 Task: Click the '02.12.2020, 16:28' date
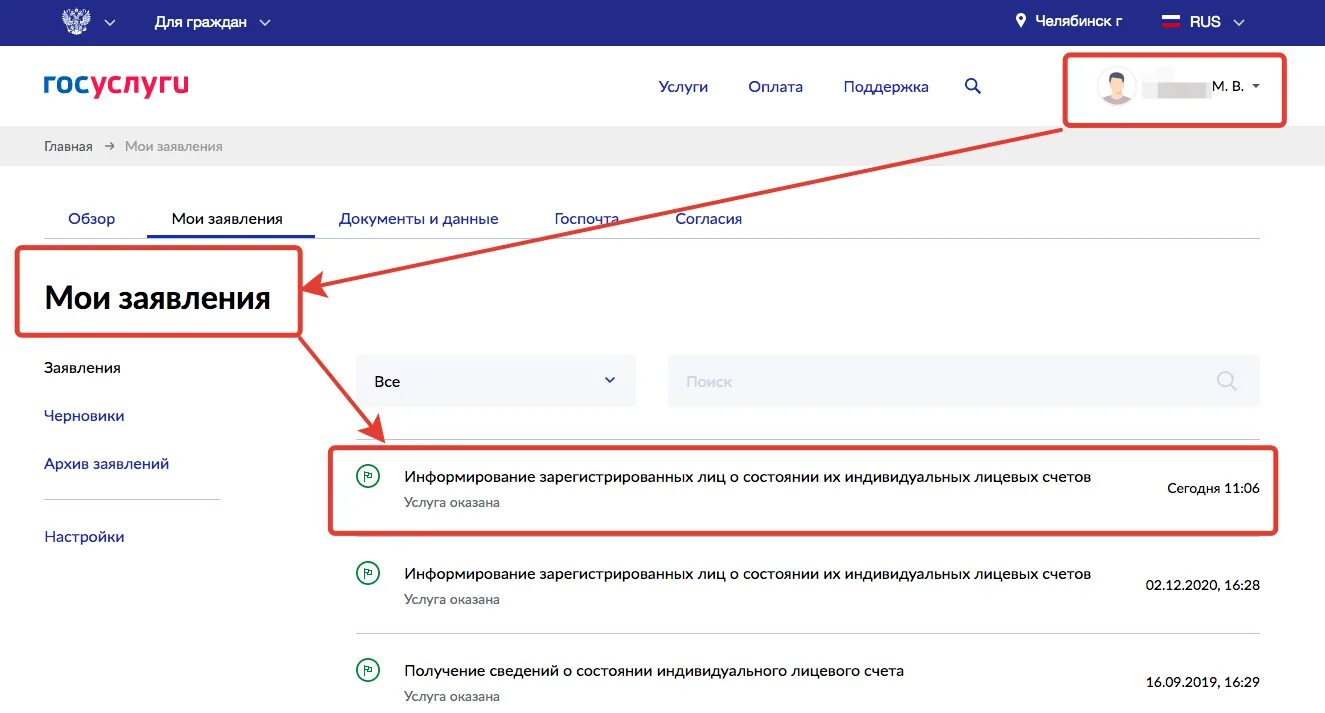click(1203, 585)
